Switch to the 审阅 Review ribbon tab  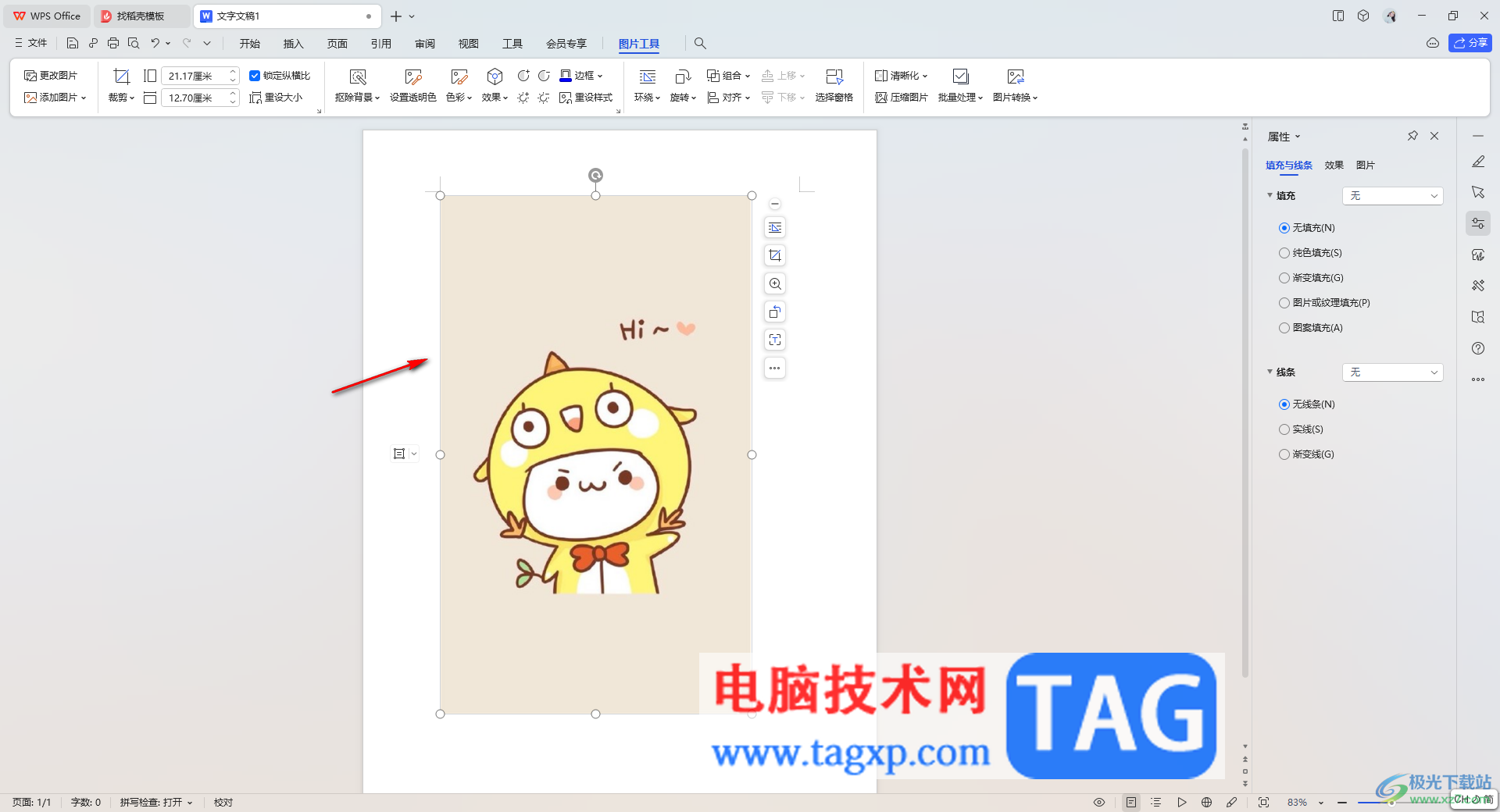tap(425, 44)
